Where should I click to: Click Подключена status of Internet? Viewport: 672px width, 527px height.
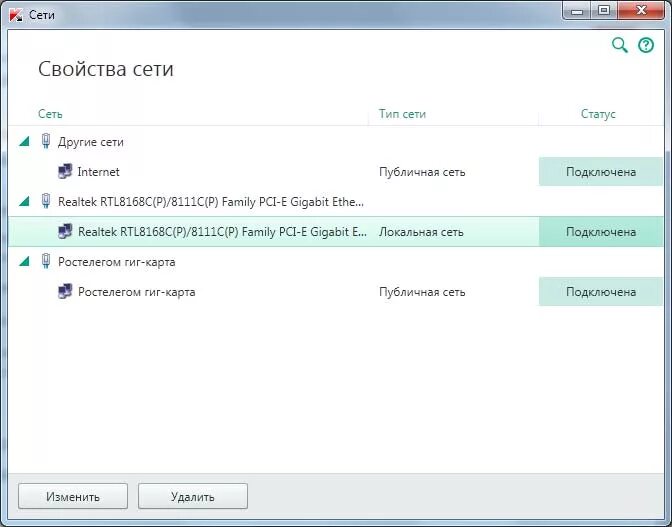(601, 172)
